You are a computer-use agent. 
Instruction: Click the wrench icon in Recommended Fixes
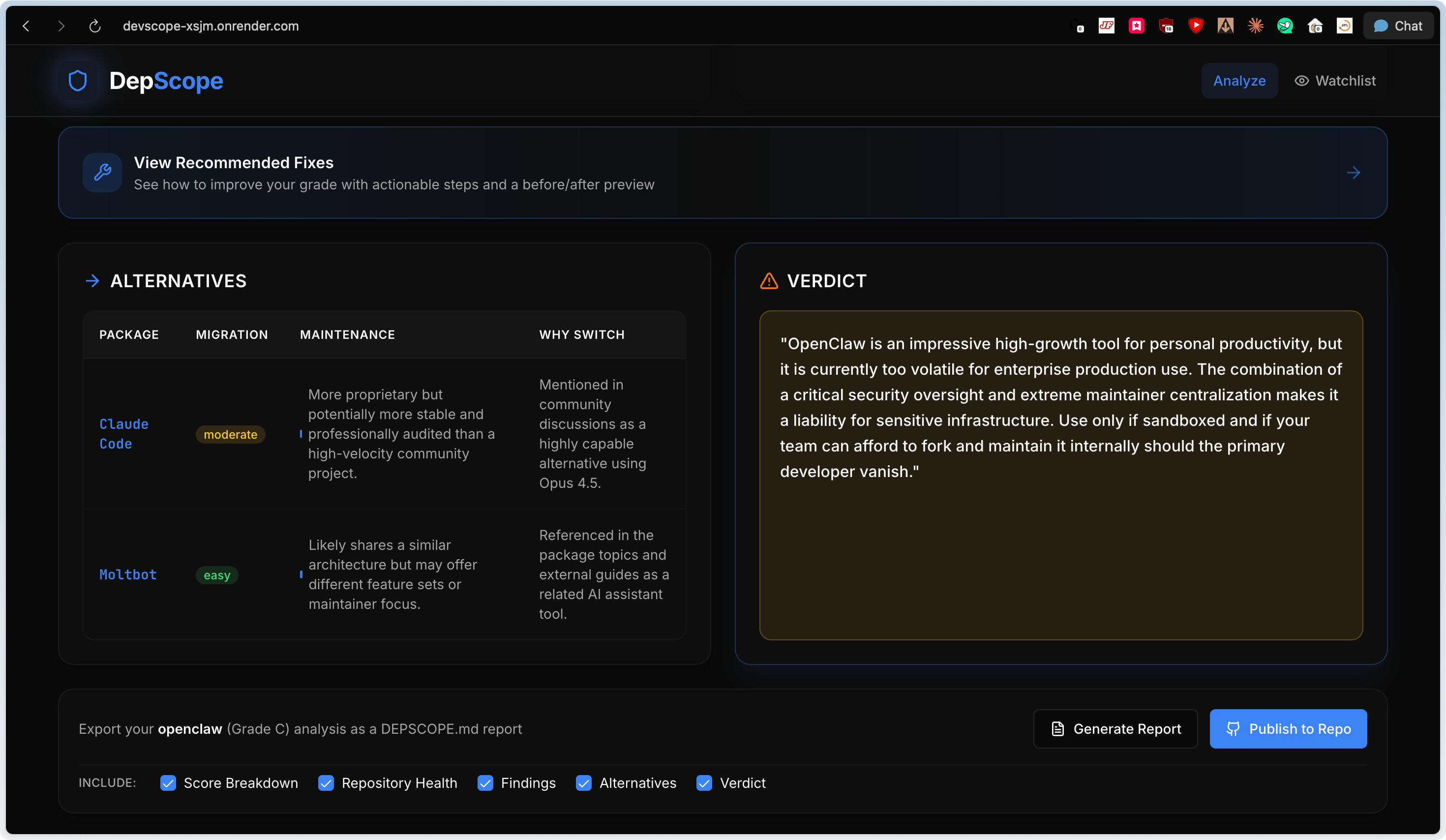(x=102, y=172)
